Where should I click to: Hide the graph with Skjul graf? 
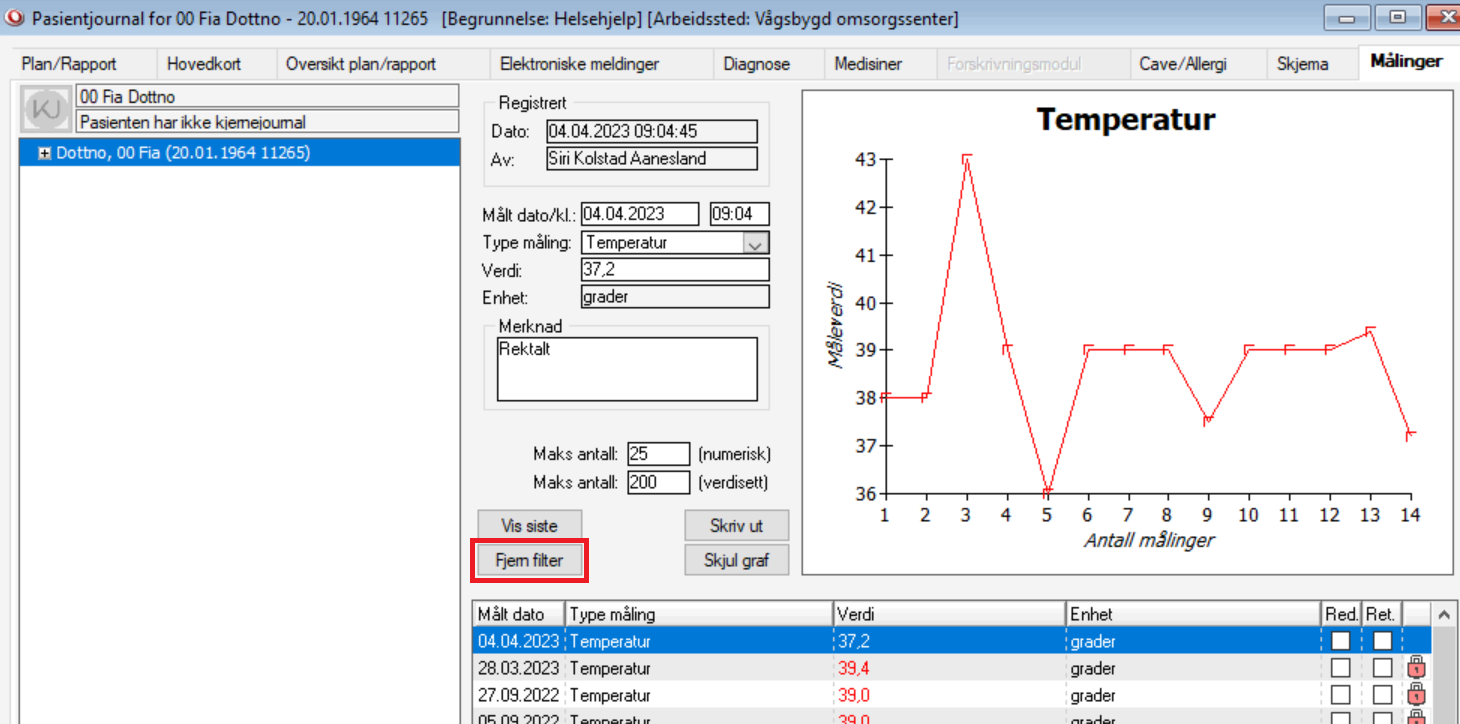[x=736, y=560]
